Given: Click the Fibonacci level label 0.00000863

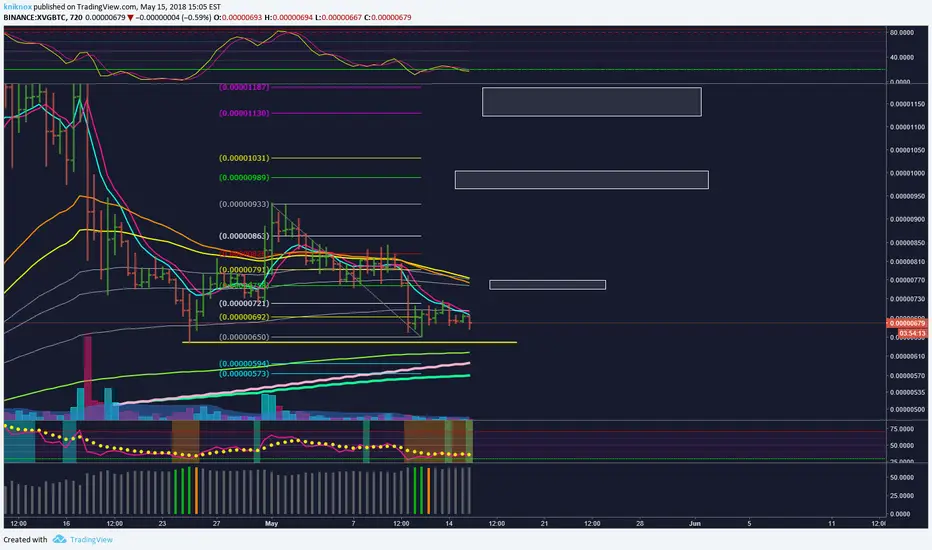Looking at the screenshot, I should 244,236.
